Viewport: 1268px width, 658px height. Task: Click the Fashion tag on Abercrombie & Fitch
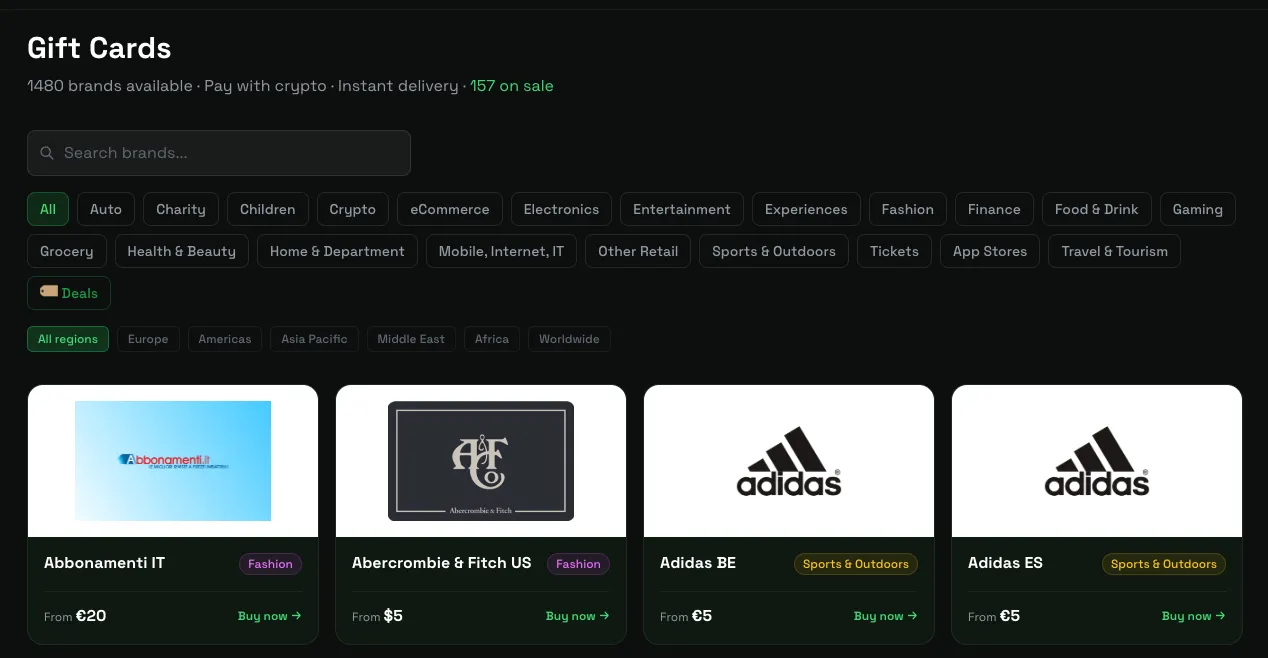tap(578, 564)
